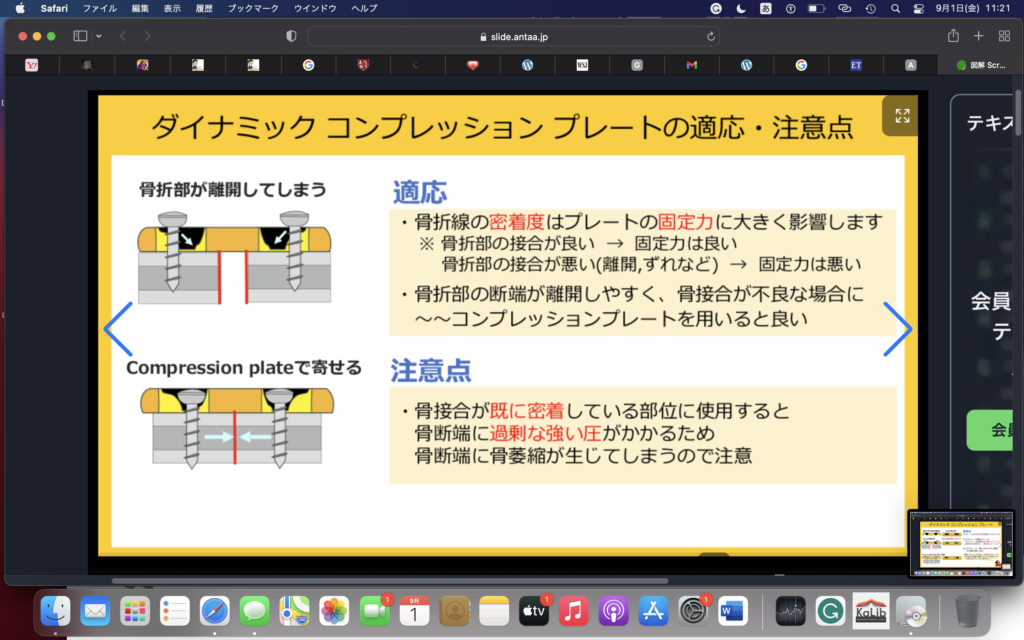Open a new tab with plus icon
Viewport: 1024px width, 640px height.
click(x=979, y=36)
